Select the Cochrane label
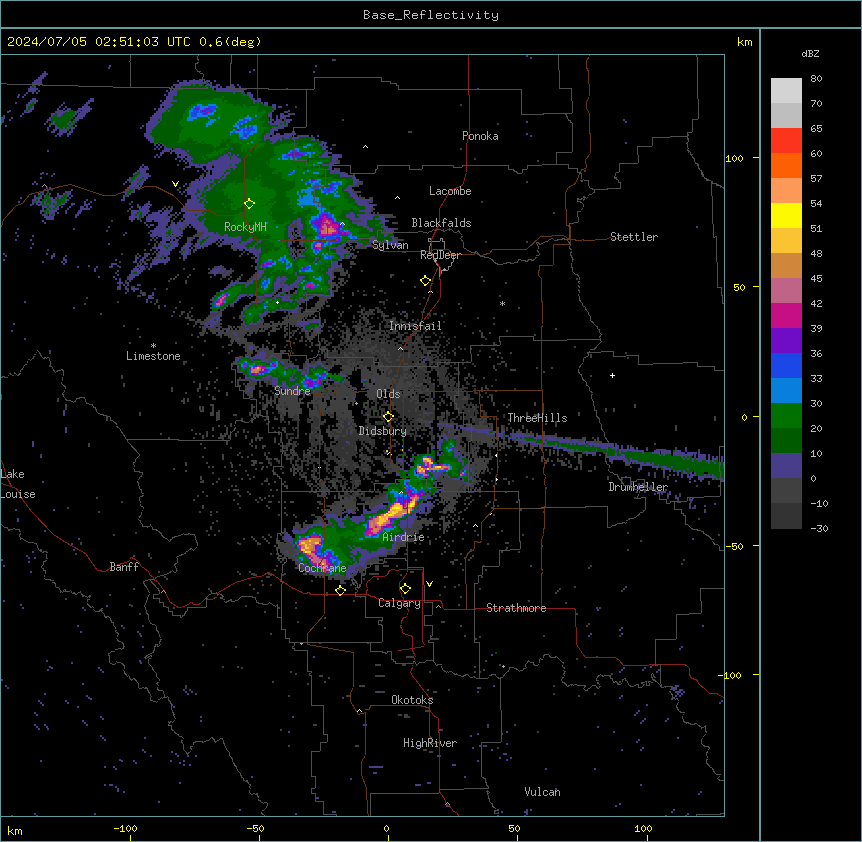862x842 pixels. coord(322,568)
